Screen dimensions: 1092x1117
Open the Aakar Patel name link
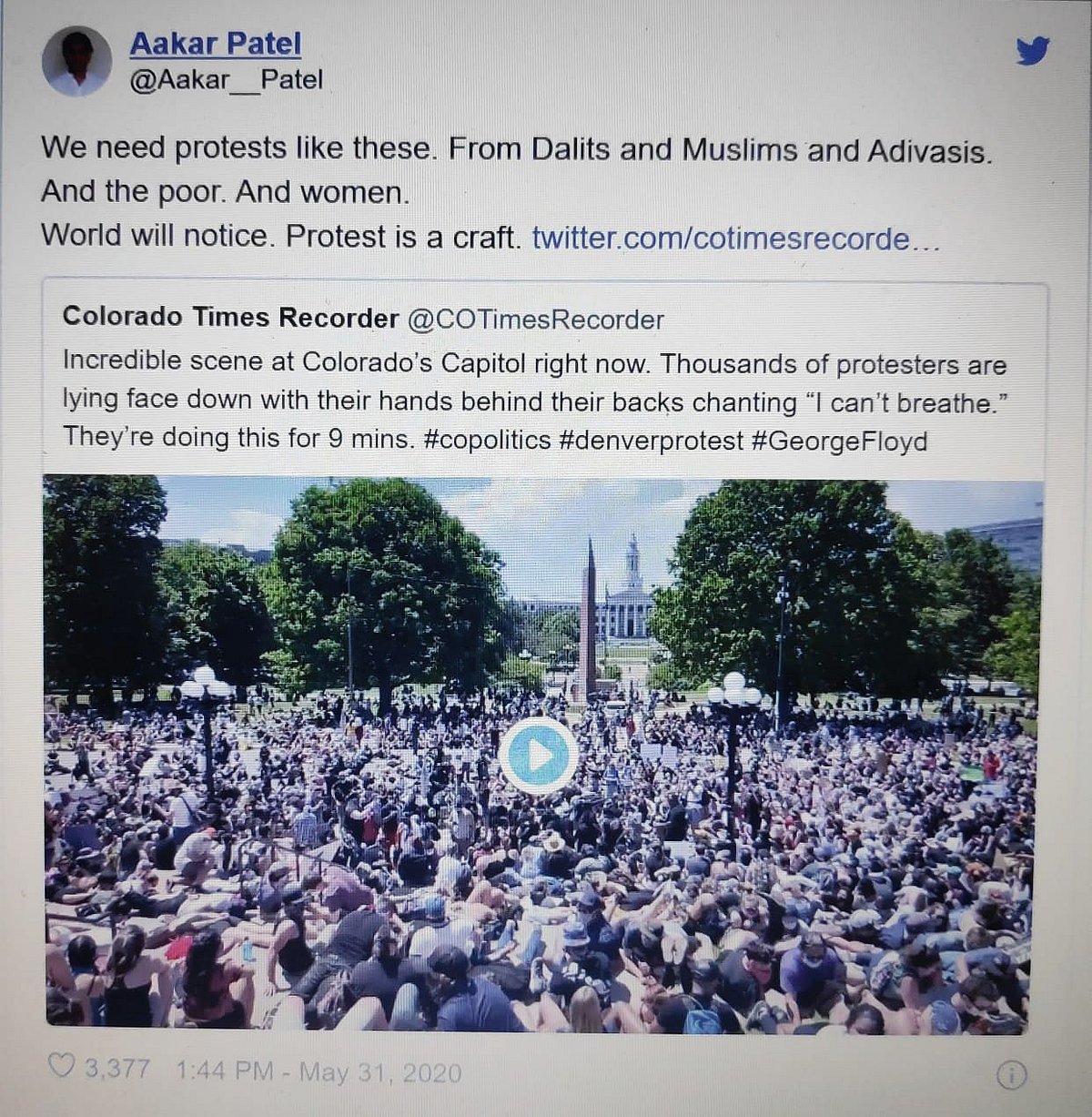(x=215, y=43)
